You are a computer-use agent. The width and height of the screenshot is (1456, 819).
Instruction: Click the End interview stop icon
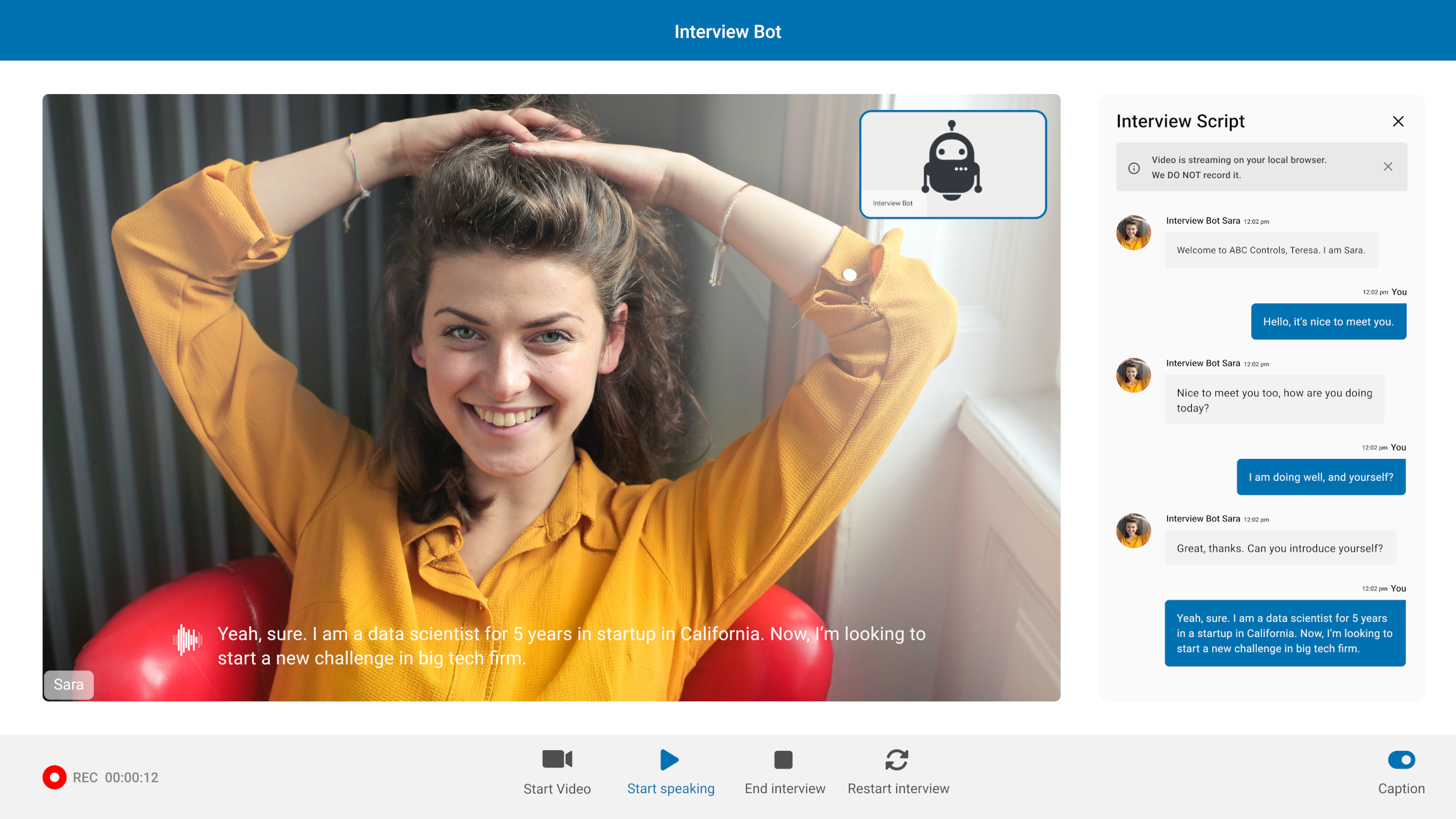[783, 760]
